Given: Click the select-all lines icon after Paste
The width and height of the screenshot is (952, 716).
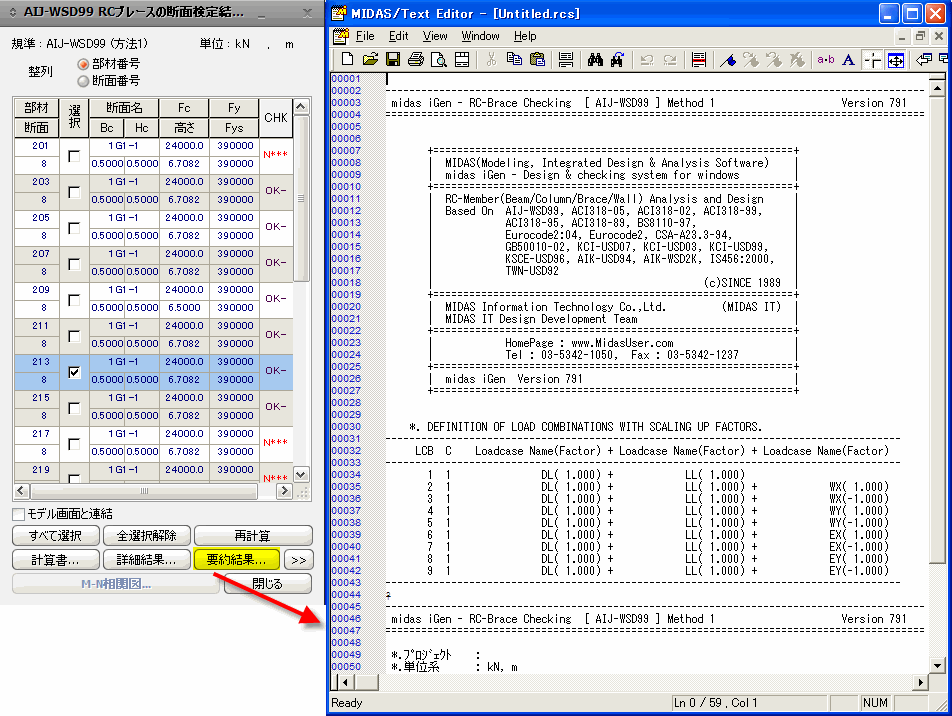Looking at the screenshot, I should click(x=566, y=60).
